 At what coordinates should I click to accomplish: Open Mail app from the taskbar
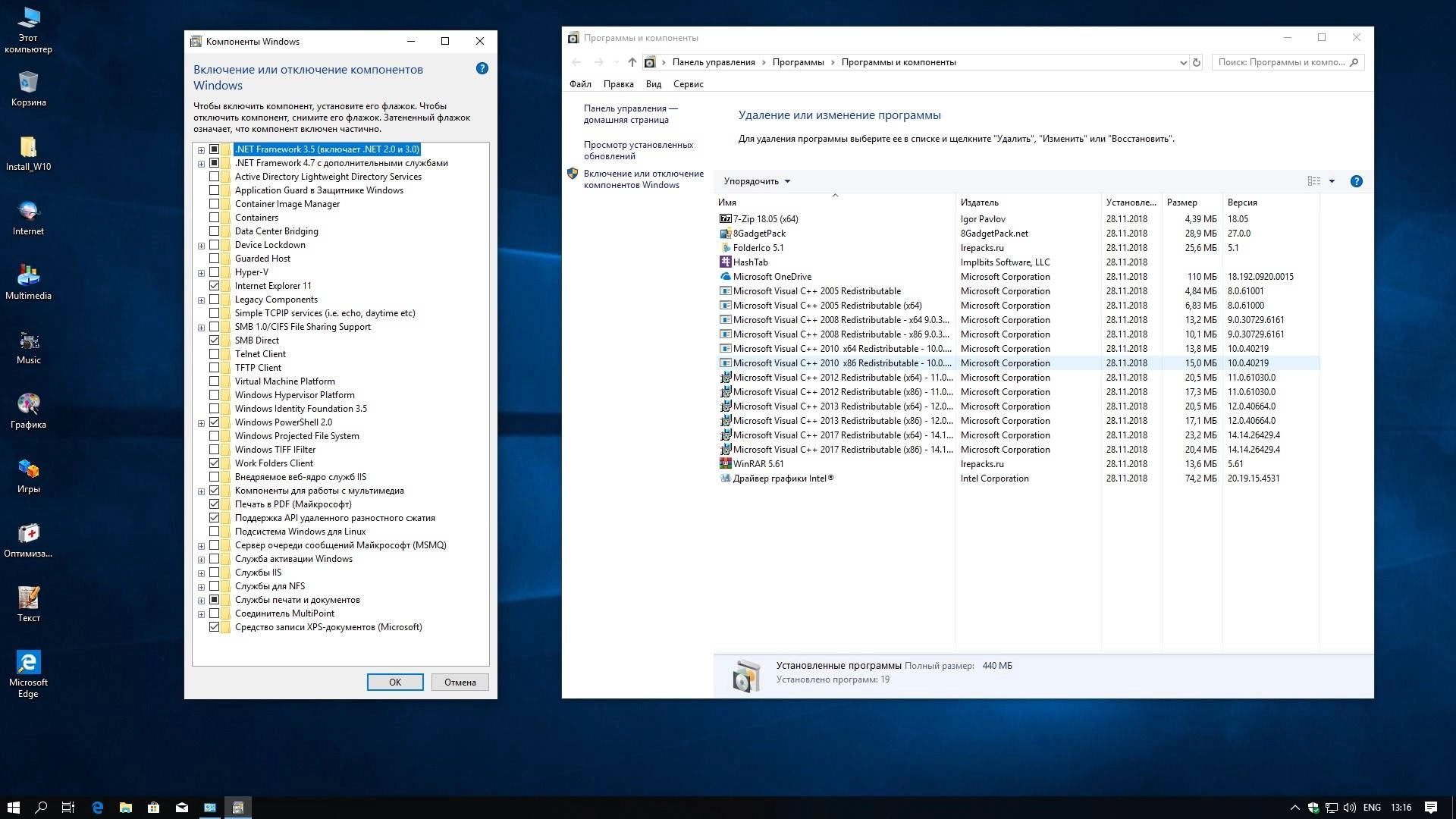point(182,808)
